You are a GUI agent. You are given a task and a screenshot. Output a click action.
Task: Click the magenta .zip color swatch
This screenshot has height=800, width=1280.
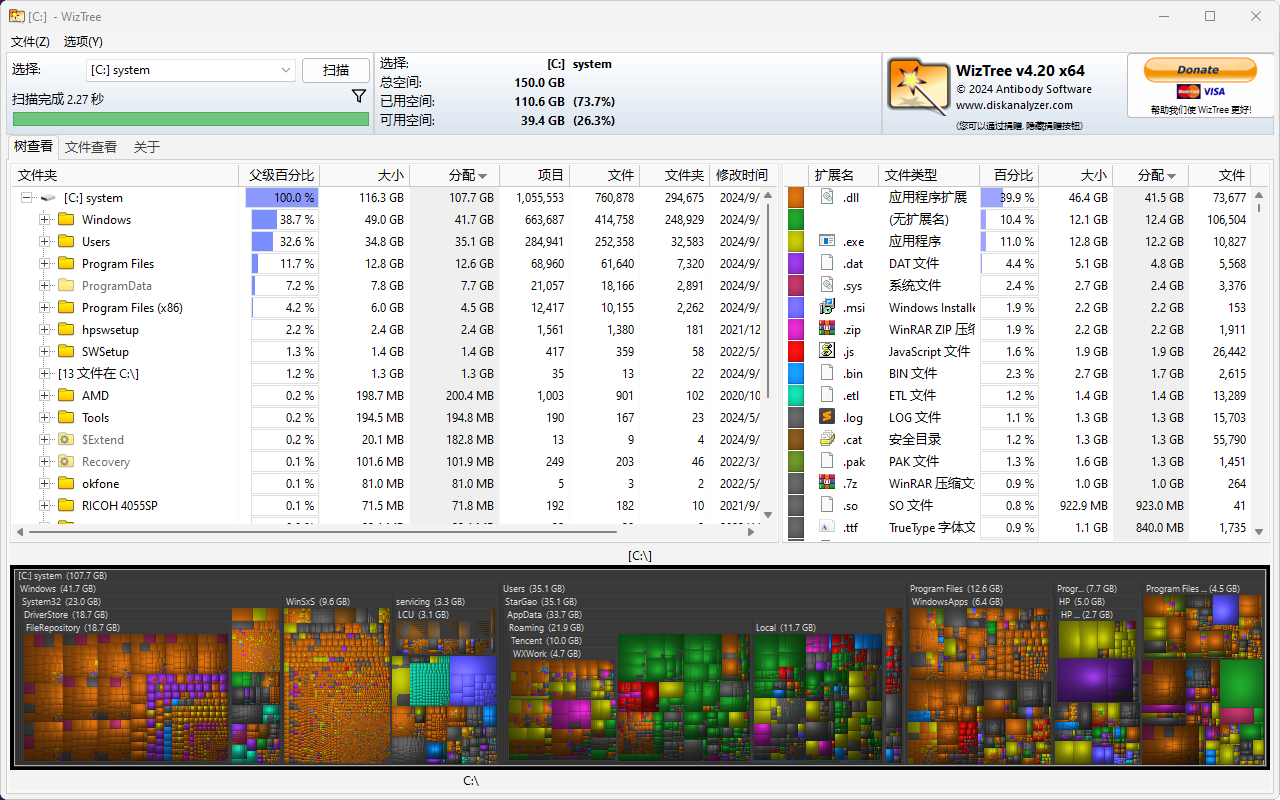click(x=796, y=330)
